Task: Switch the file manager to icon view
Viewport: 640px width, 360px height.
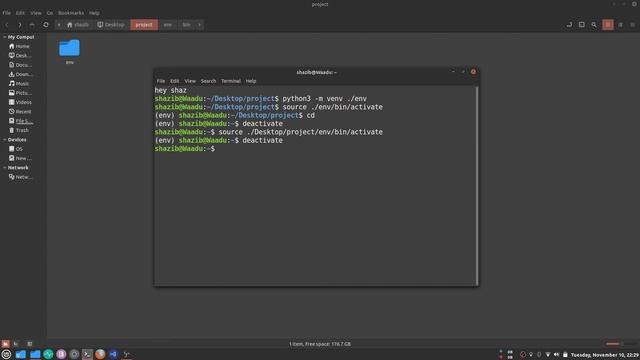Action: (608, 25)
